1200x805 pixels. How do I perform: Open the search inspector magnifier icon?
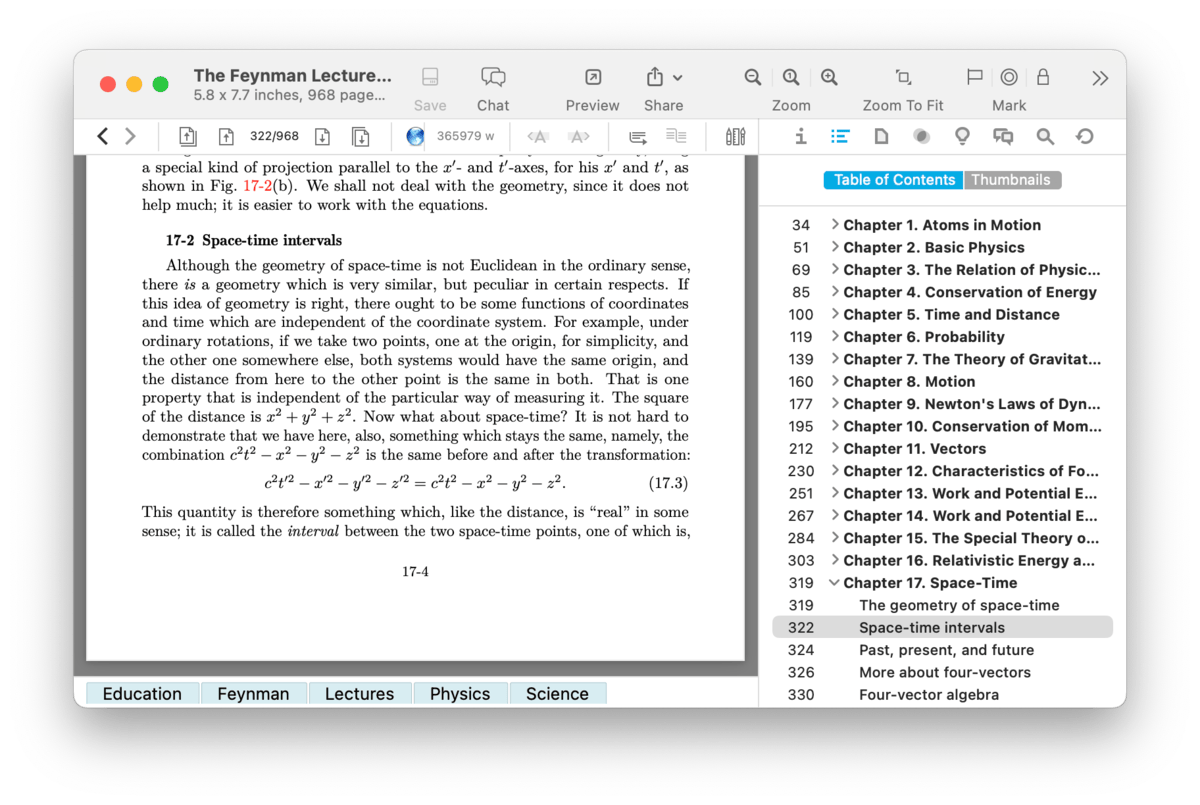point(1045,137)
